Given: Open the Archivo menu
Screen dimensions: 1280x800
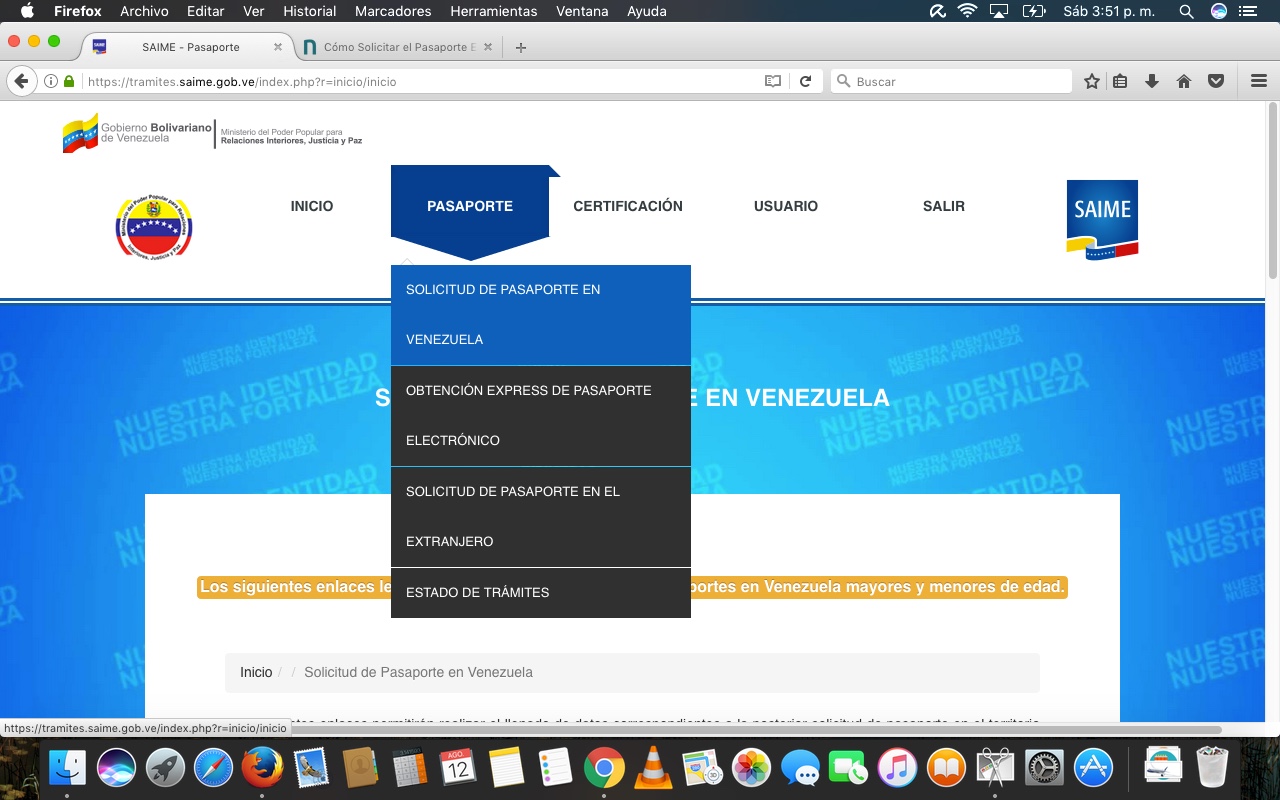Looking at the screenshot, I should pyautogui.click(x=144, y=11).
